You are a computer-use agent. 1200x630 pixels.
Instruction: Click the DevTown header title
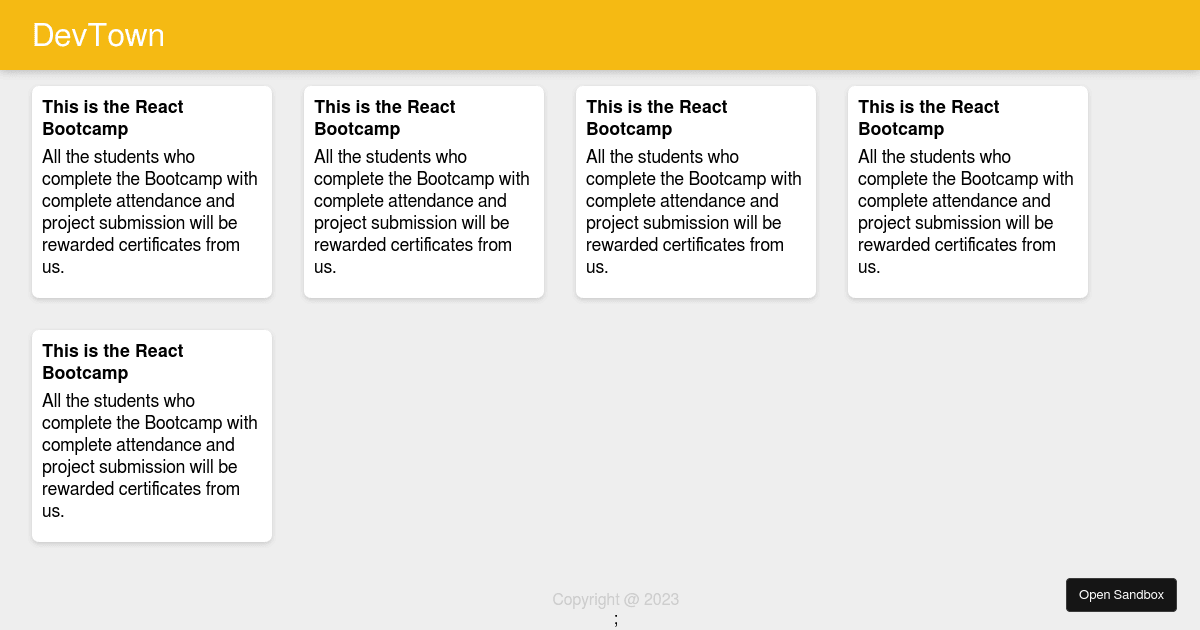pyautogui.click(x=98, y=35)
